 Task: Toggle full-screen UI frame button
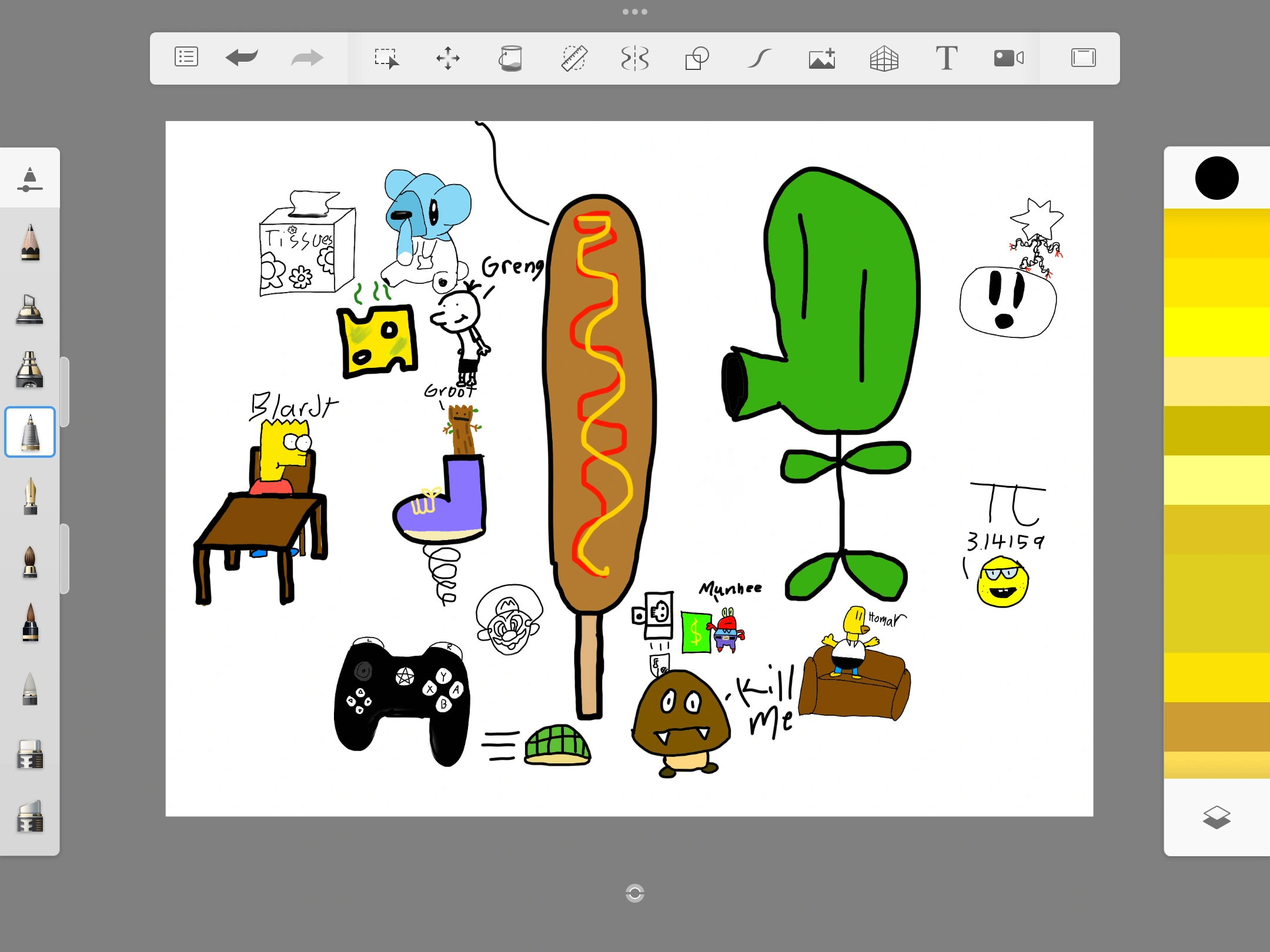tap(1083, 58)
